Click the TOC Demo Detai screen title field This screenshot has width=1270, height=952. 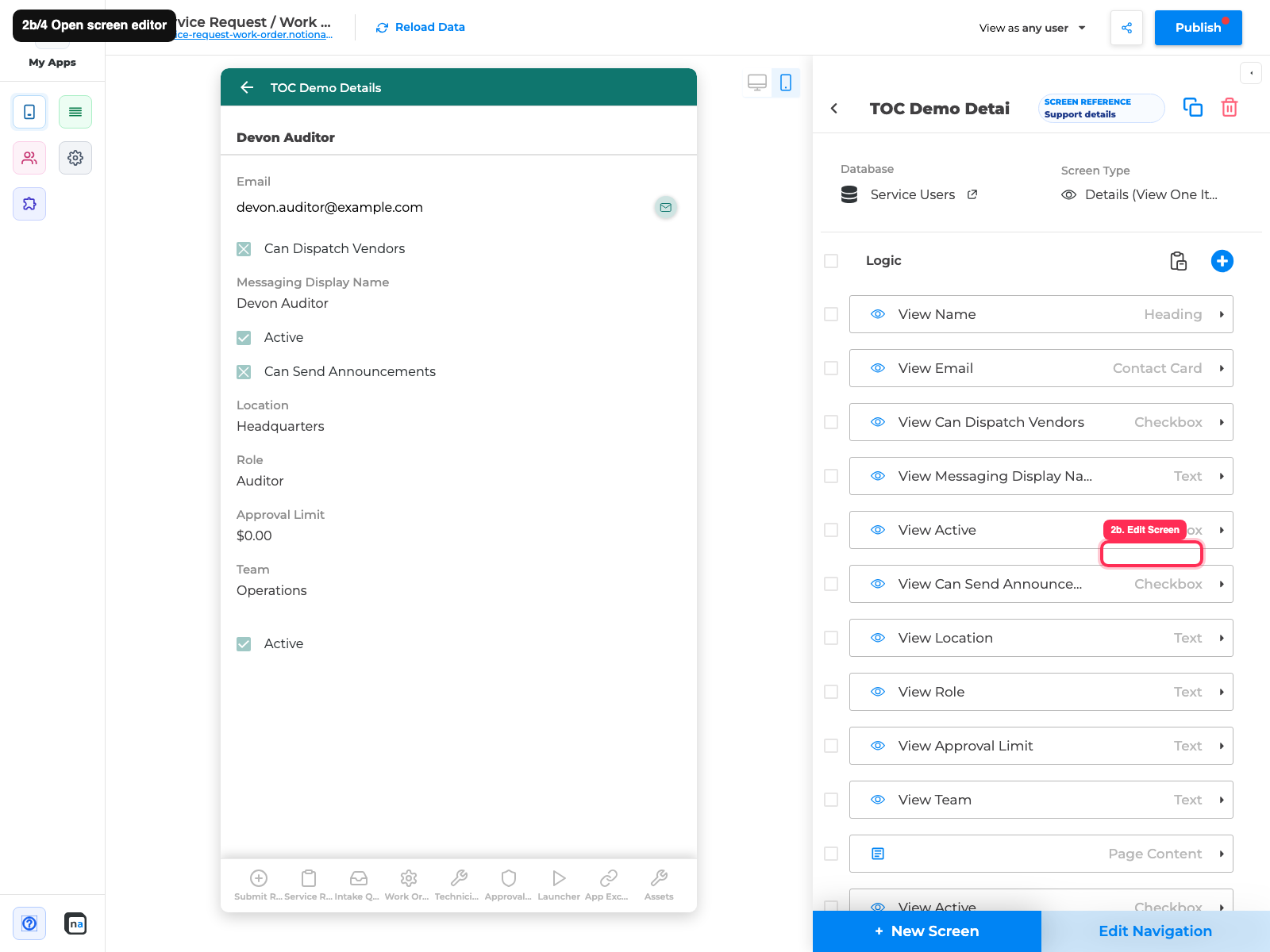(940, 109)
